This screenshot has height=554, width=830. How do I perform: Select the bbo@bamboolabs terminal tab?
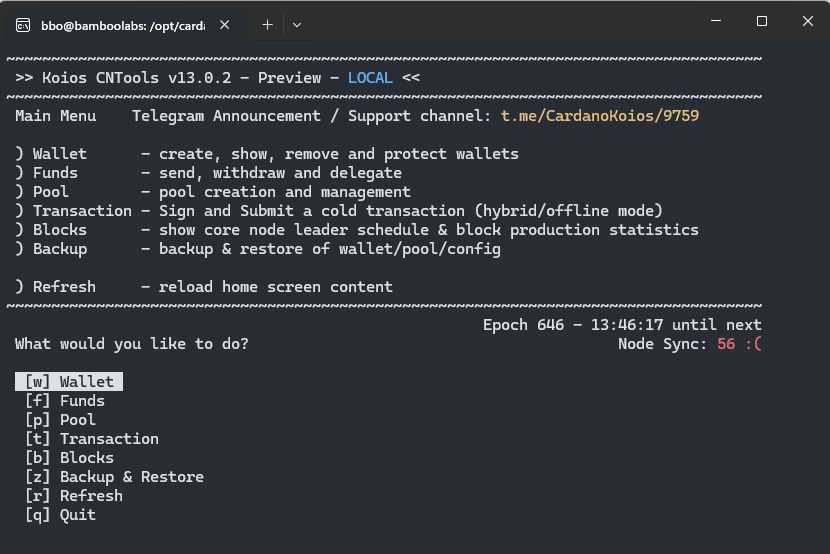(x=124, y=25)
